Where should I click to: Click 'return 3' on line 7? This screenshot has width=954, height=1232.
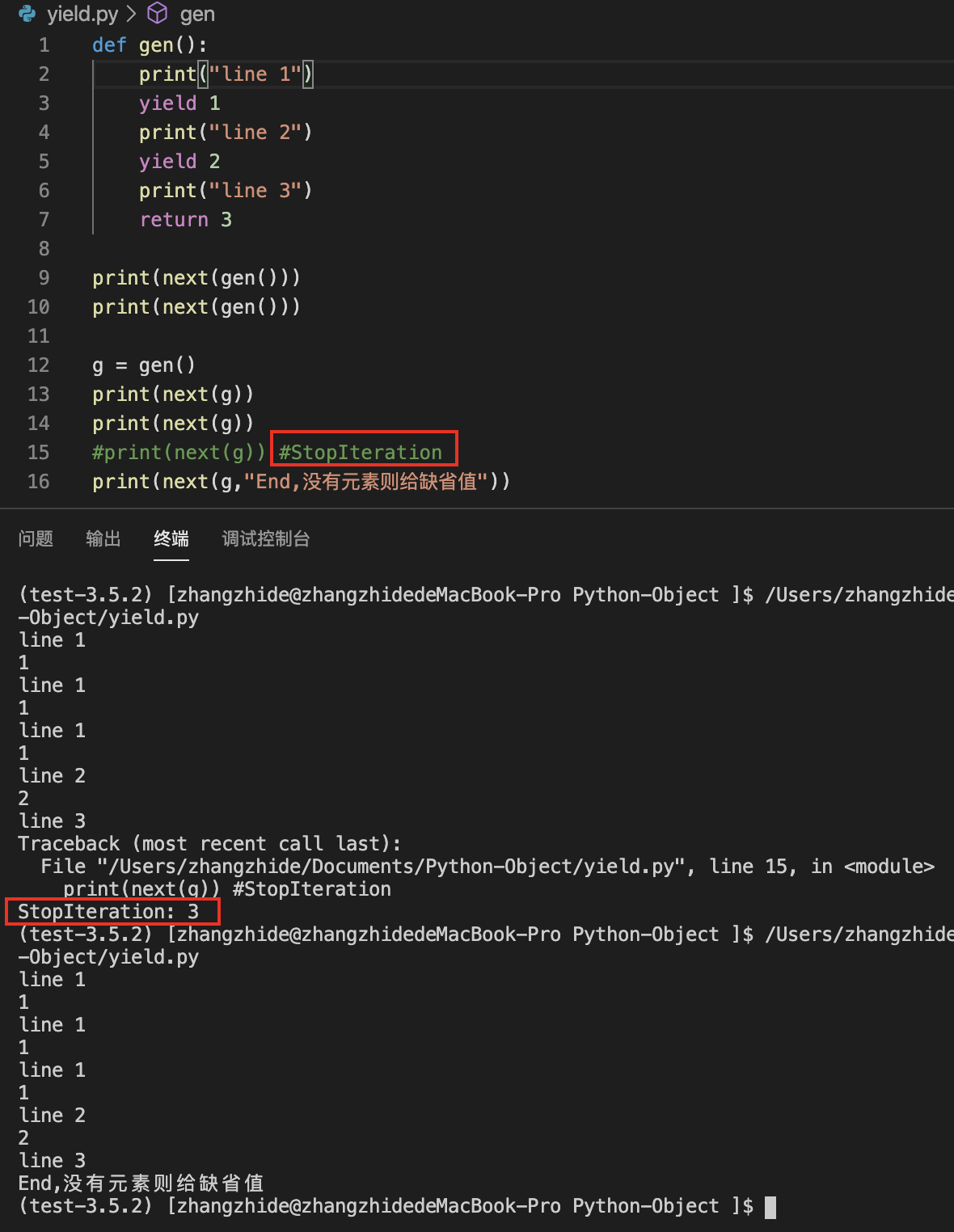[x=186, y=220]
